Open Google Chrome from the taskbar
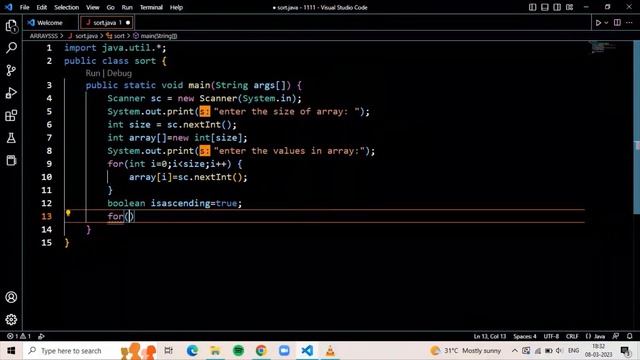The height and width of the screenshot is (360, 640). (261, 351)
